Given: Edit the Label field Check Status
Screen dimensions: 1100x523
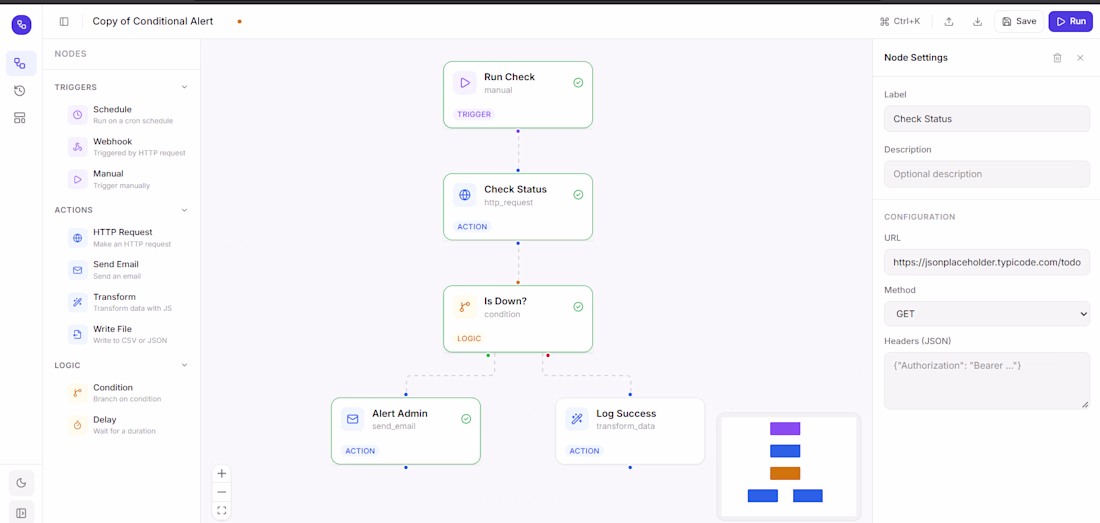Looking at the screenshot, I should tap(987, 118).
